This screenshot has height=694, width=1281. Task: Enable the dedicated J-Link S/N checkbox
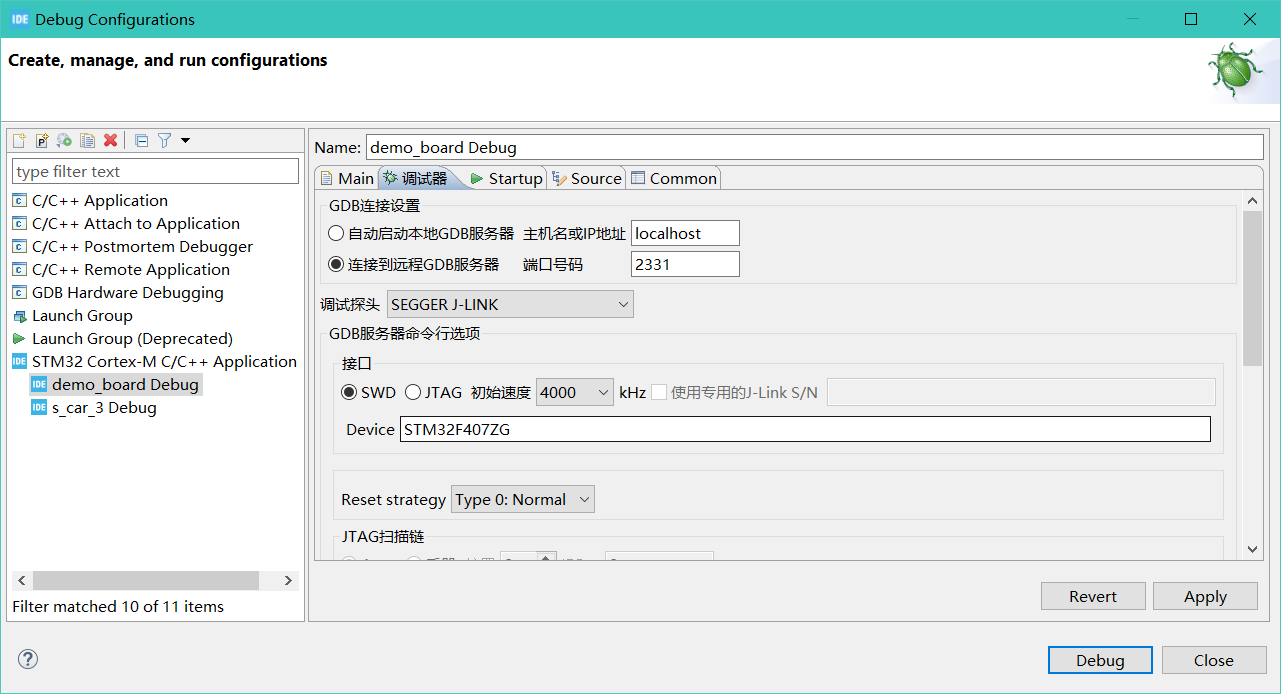pos(659,392)
